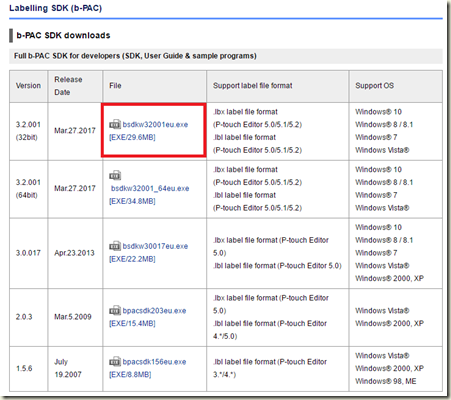Click the [EXE/15.4MB] size link
The width and height of the screenshot is (451, 400).
[x=132, y=323]
